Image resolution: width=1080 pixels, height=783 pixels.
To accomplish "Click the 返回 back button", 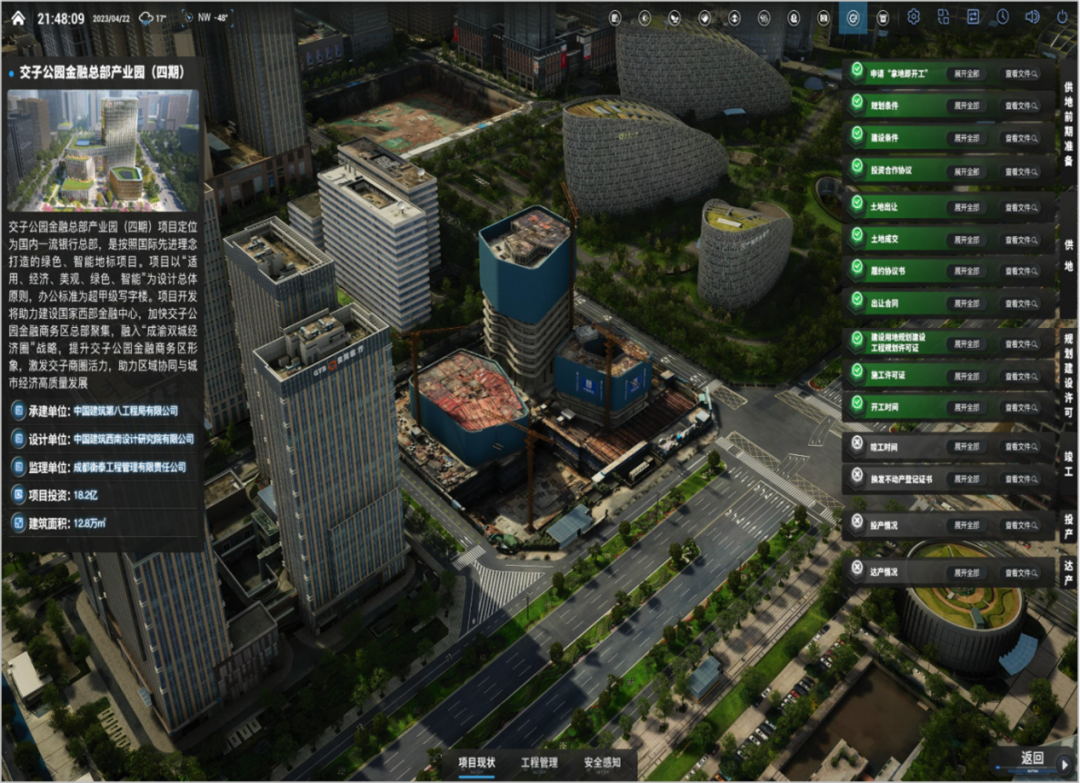I will [1033, 759].
